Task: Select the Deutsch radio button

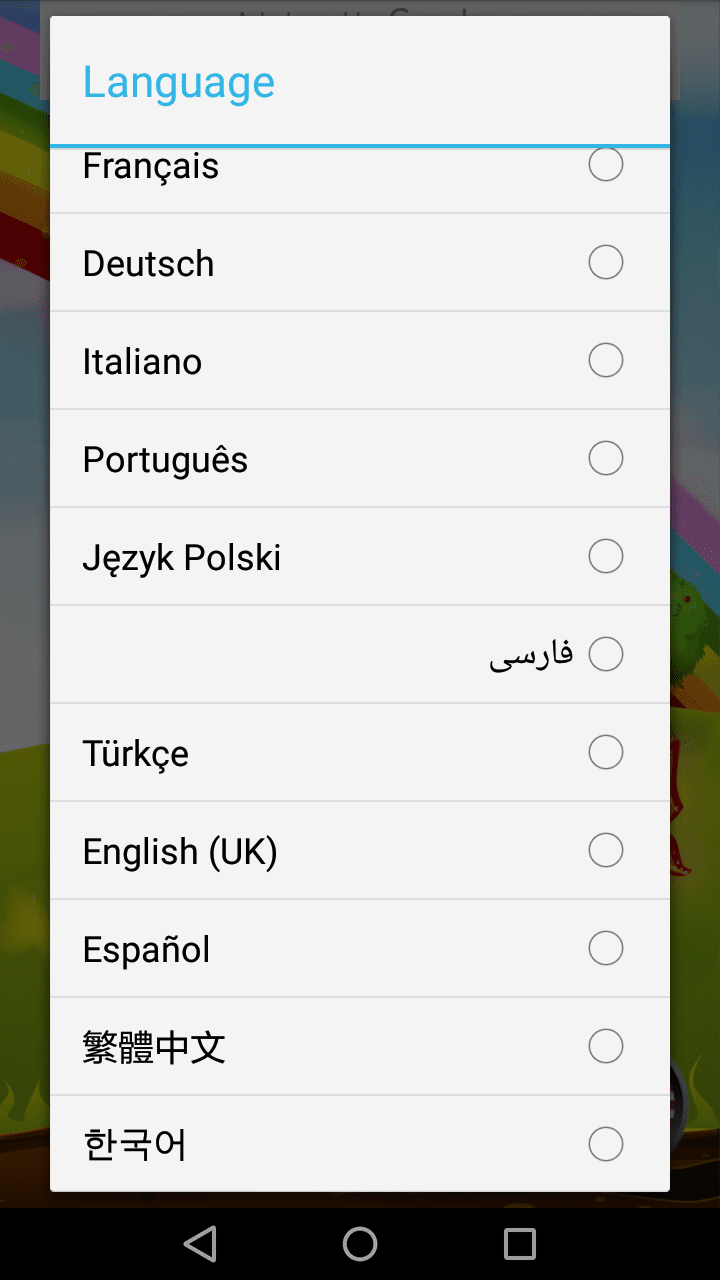Action: [x=606, y=262]
